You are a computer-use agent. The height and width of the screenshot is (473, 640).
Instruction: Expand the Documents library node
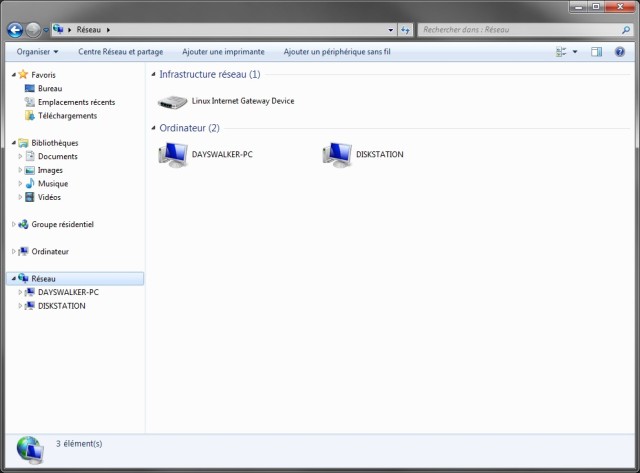click(x=20, y=156)
